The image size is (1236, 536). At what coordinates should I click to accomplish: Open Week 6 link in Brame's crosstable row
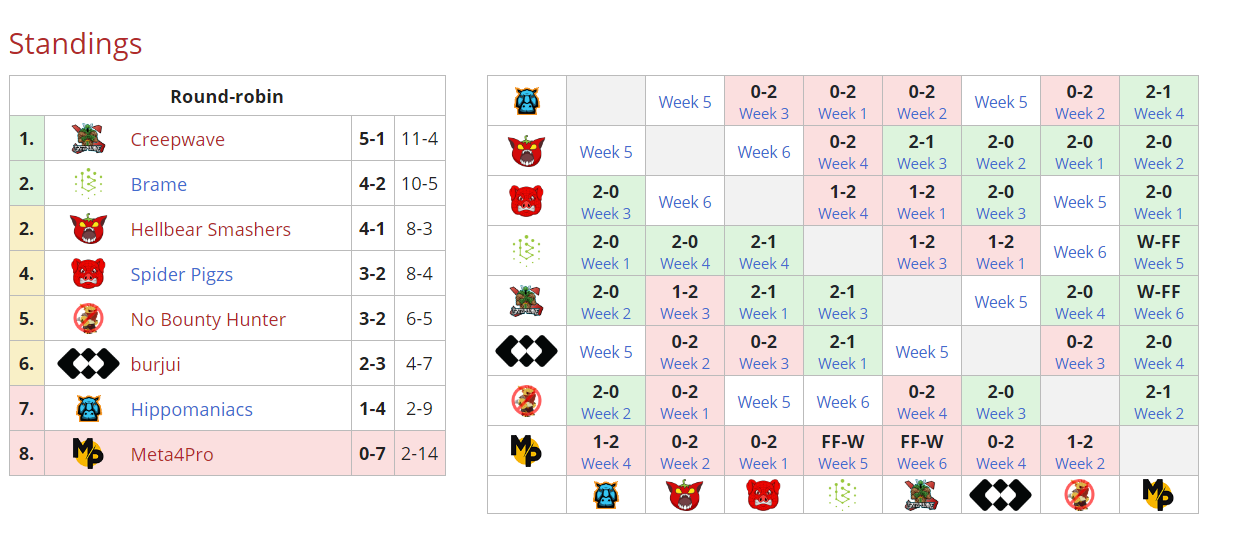pyautogui.click(x=1080, y=252)
